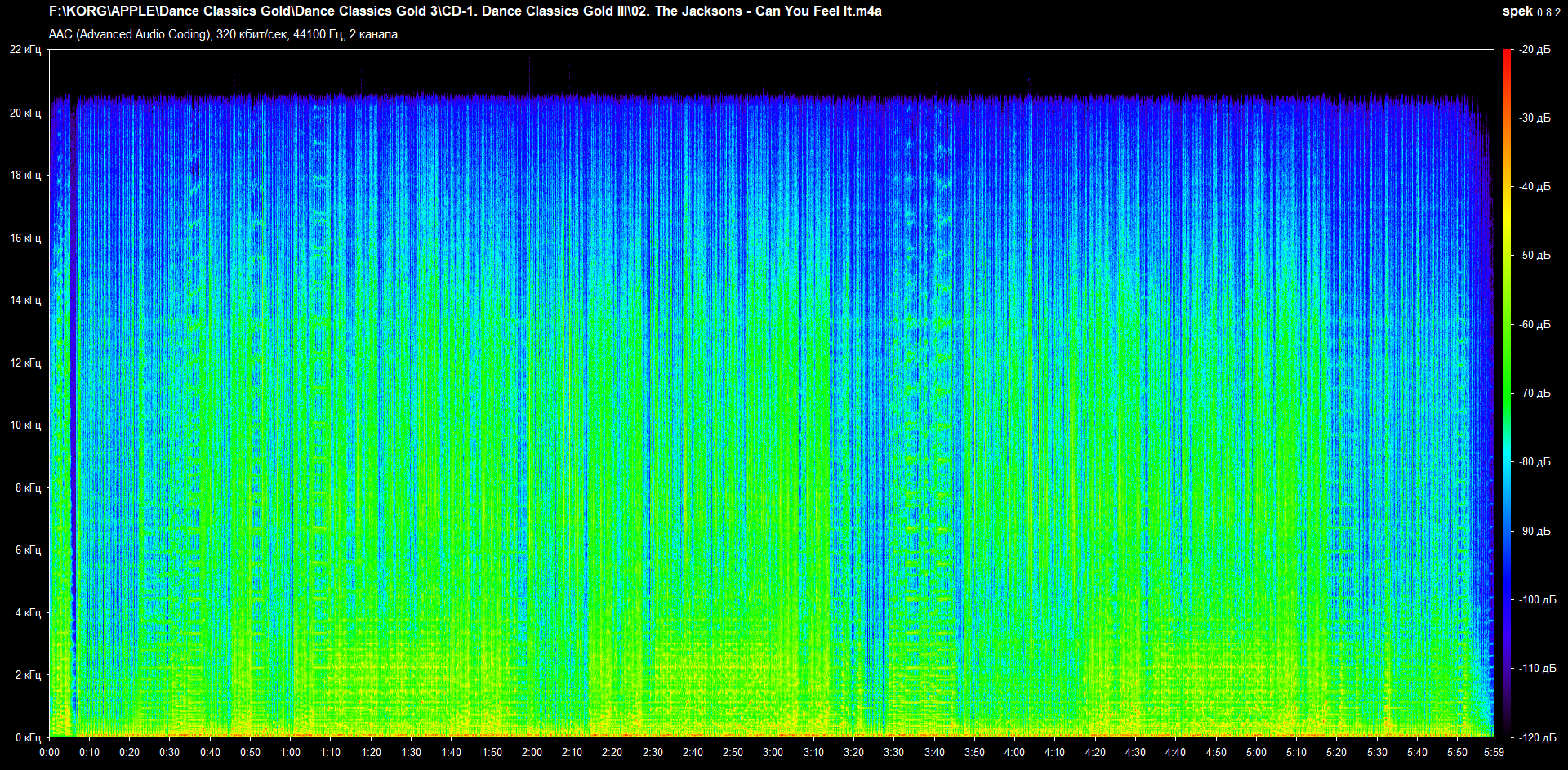
Task: Click the -40 дБ scale label
Action: pyautogui.click(x=1535, y=186)
